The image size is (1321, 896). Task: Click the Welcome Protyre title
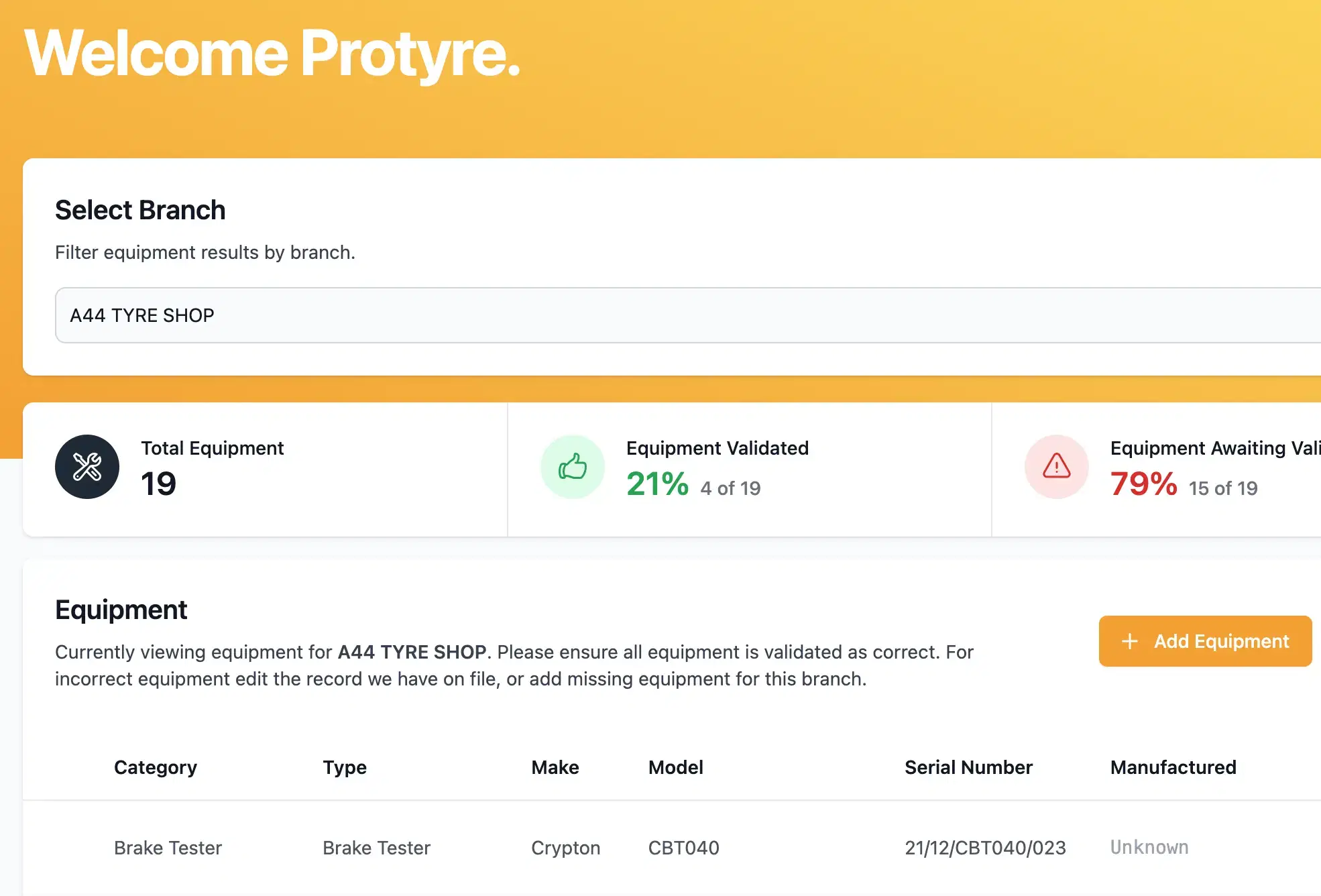point(272,55)
